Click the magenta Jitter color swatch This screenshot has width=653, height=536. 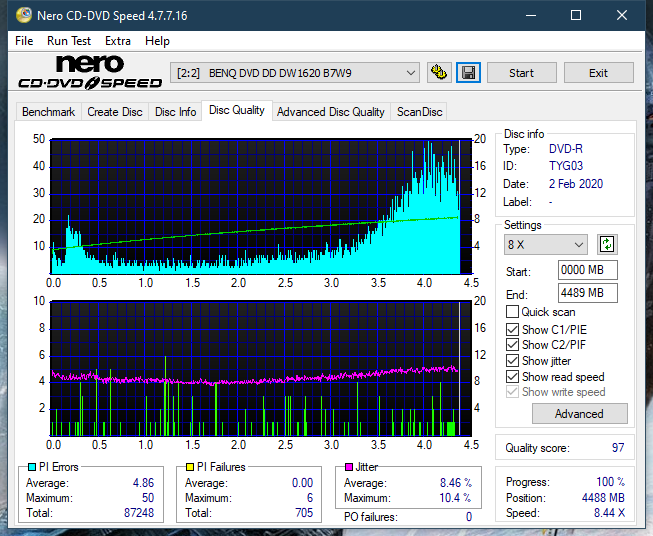point(349,467)
